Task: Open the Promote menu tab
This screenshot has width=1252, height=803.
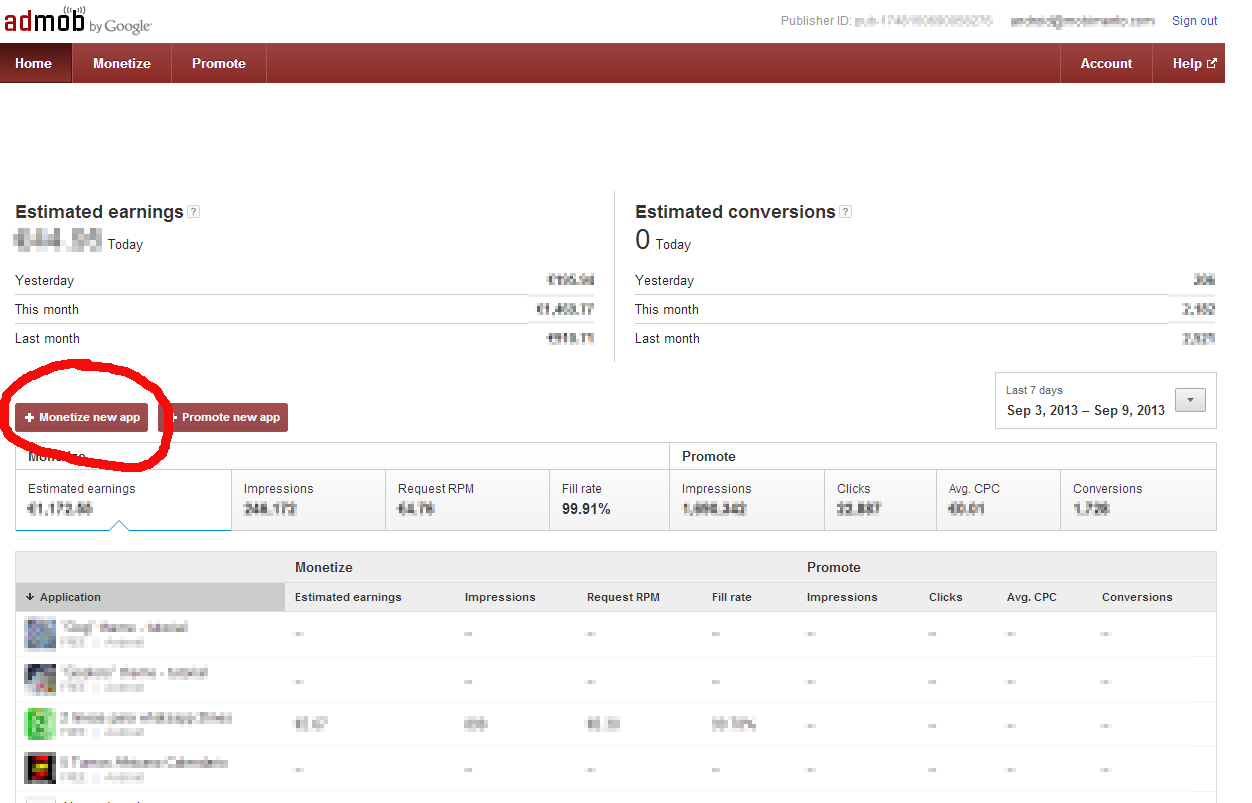Action: click(x=219, y=63)
